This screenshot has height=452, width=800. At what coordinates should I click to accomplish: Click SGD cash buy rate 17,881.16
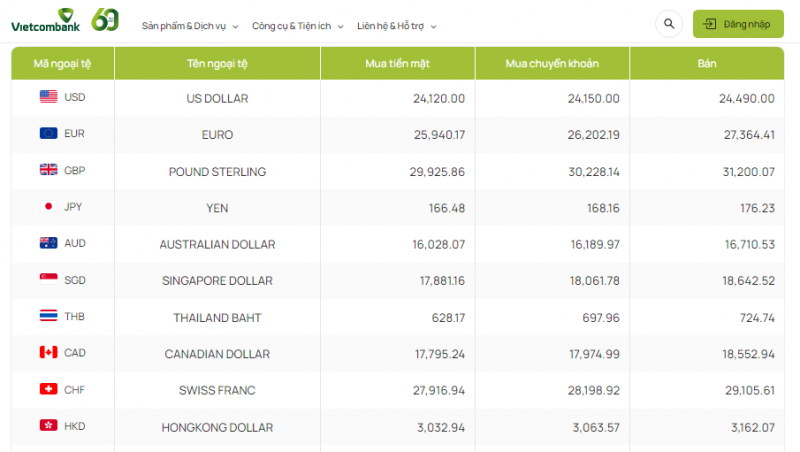tap(442, 281)
